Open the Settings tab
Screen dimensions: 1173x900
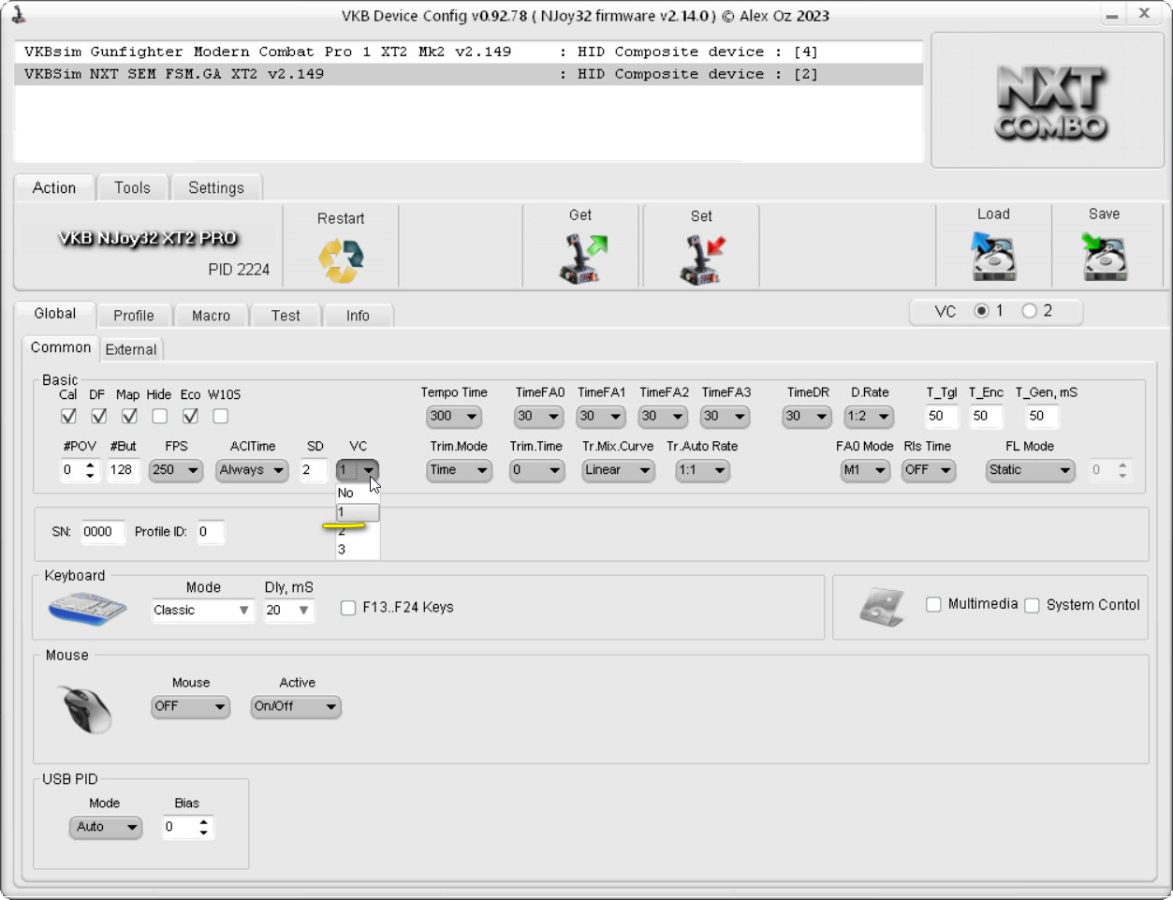(x=216, y=188)
